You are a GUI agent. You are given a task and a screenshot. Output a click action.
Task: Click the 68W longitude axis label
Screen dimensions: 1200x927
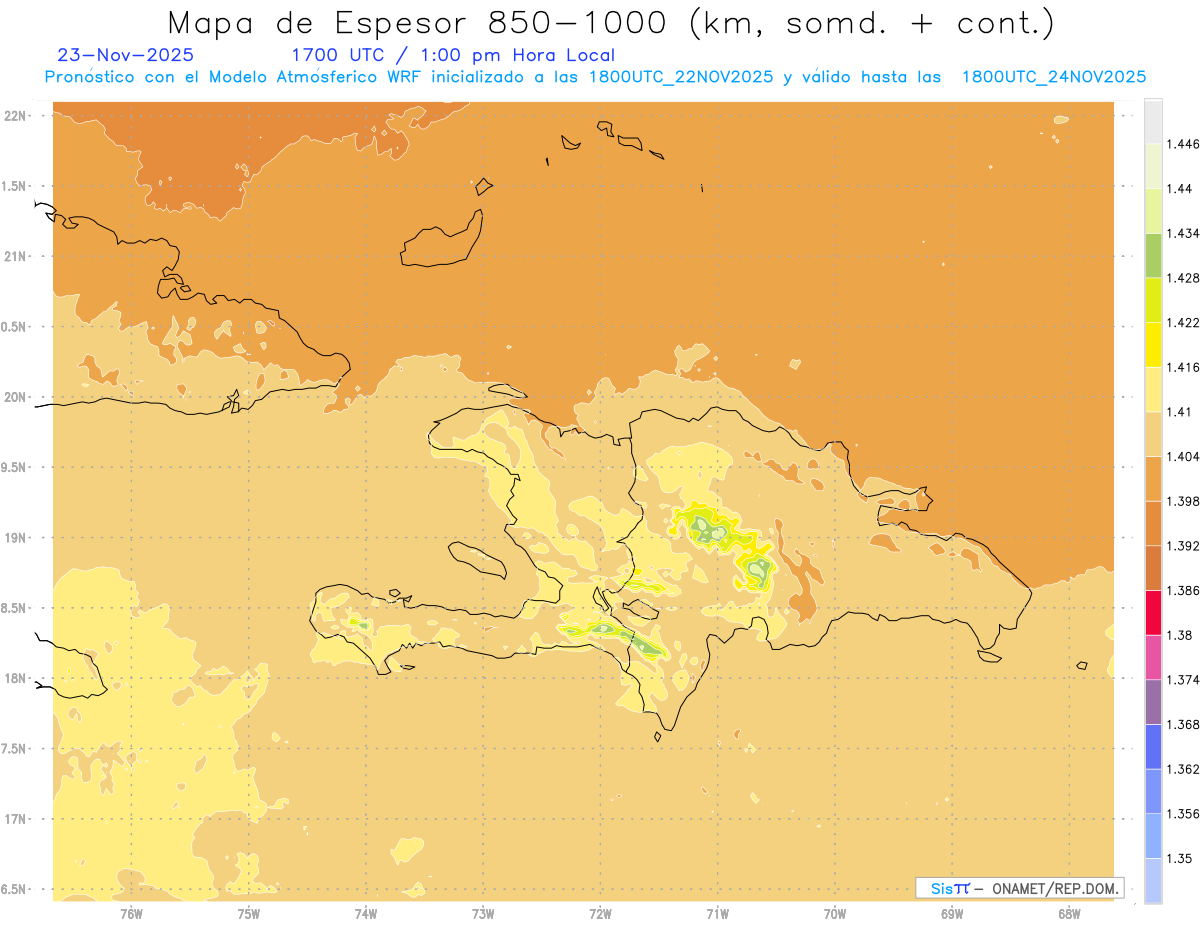click(x=1069, y=913)
